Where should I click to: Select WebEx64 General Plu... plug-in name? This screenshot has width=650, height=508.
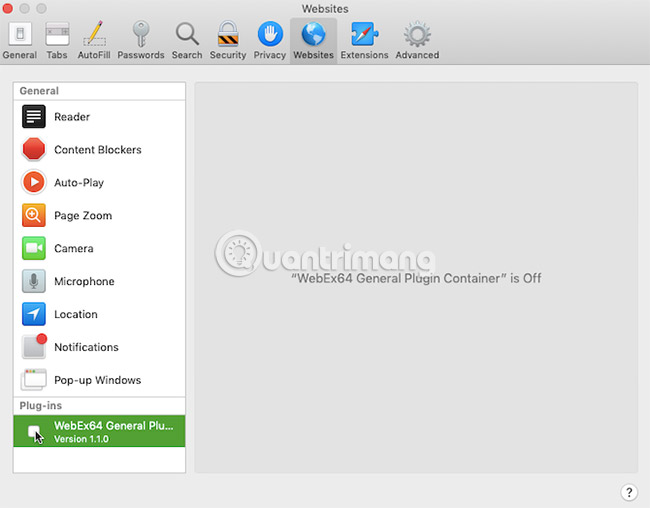pos(114,425)
